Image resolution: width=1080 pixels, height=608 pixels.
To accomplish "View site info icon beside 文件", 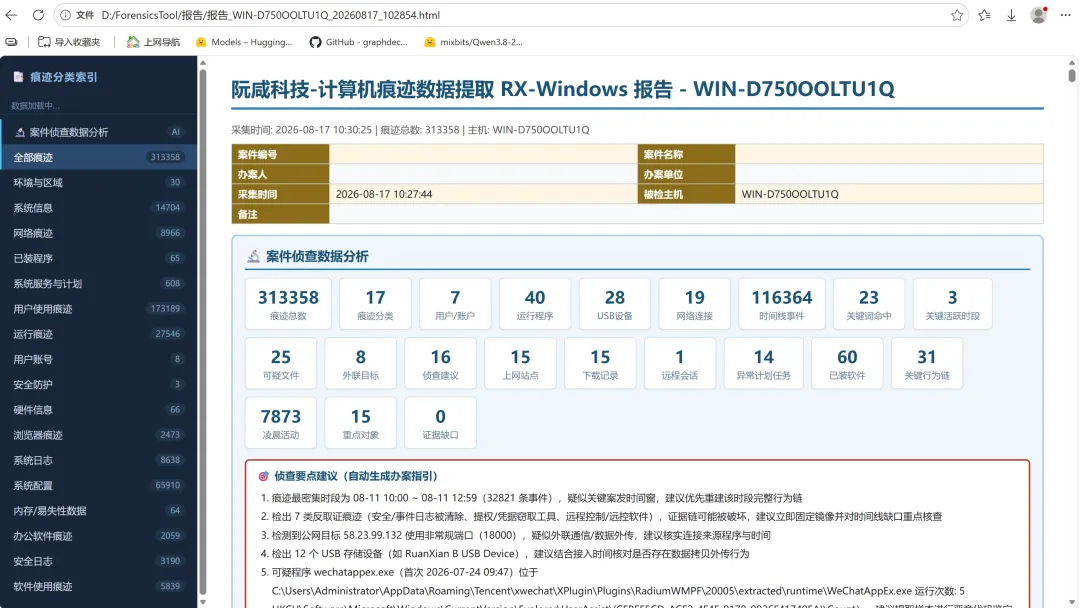I will pyautogui.click(x=65, y=15).
